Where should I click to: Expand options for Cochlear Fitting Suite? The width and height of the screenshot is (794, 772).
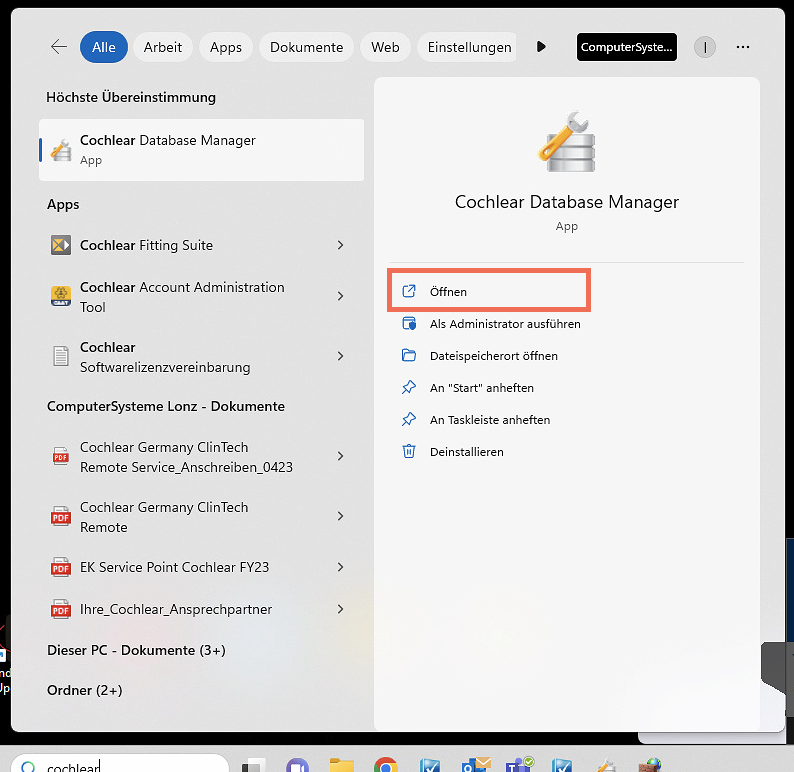pyautogui.click(x=340, y=245)
